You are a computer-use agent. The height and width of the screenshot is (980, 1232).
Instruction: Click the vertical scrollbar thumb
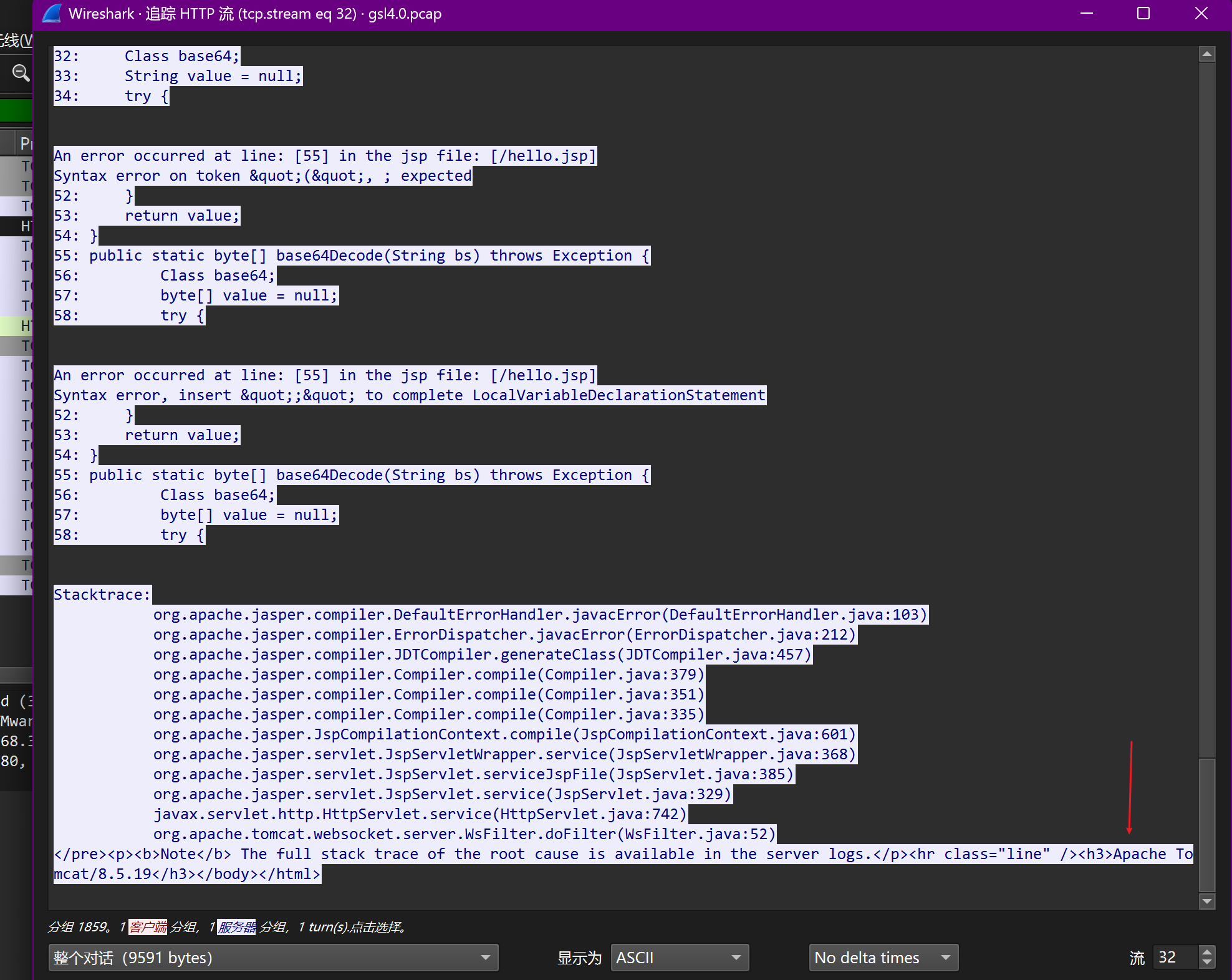(1207, 824)
